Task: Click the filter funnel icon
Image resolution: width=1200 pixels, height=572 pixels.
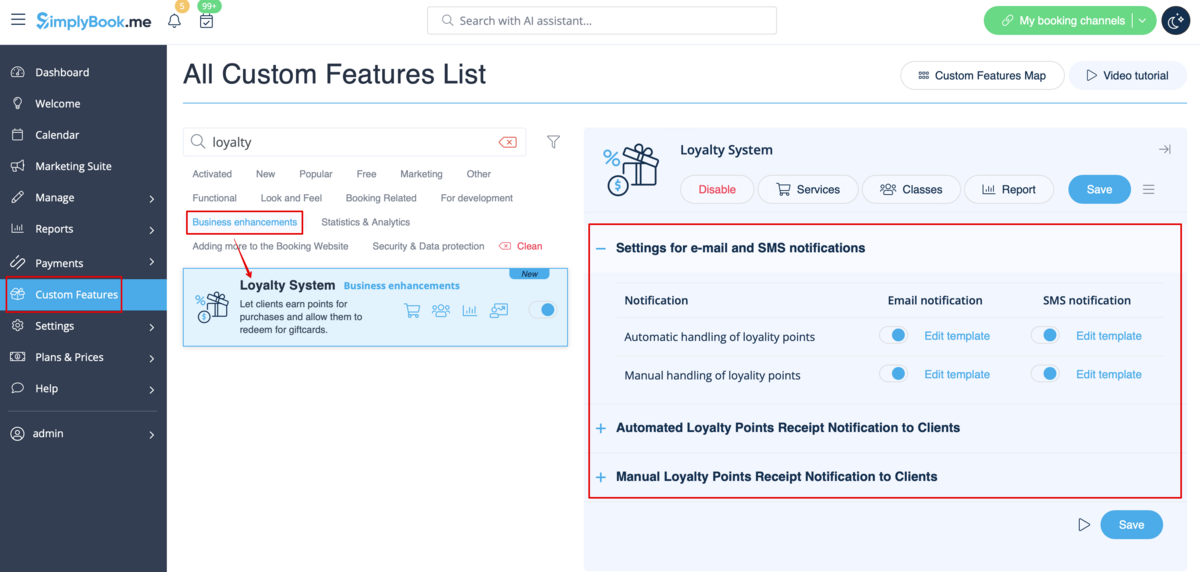Action: [553, 142]
